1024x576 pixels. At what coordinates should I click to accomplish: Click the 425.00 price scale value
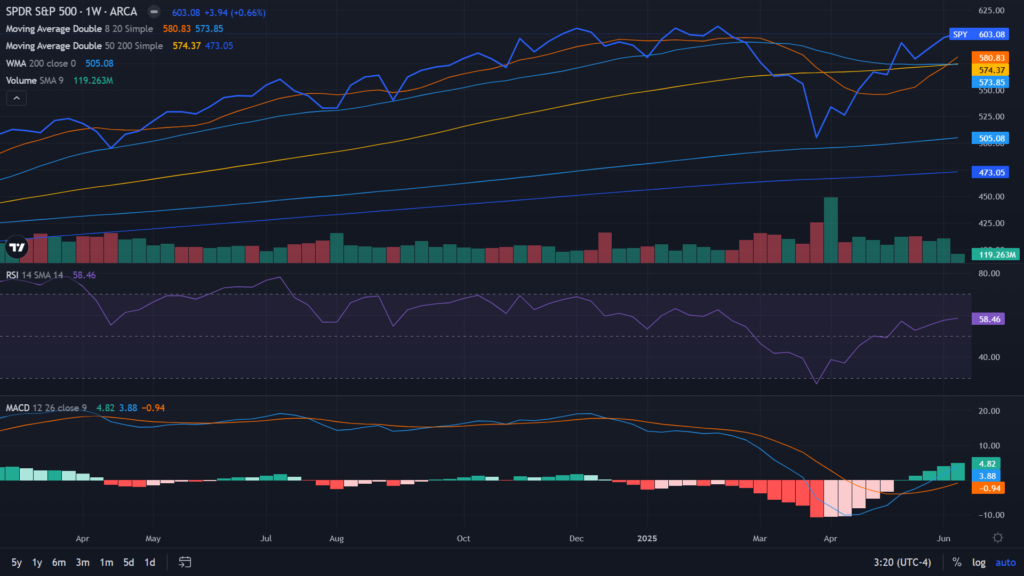991,223
